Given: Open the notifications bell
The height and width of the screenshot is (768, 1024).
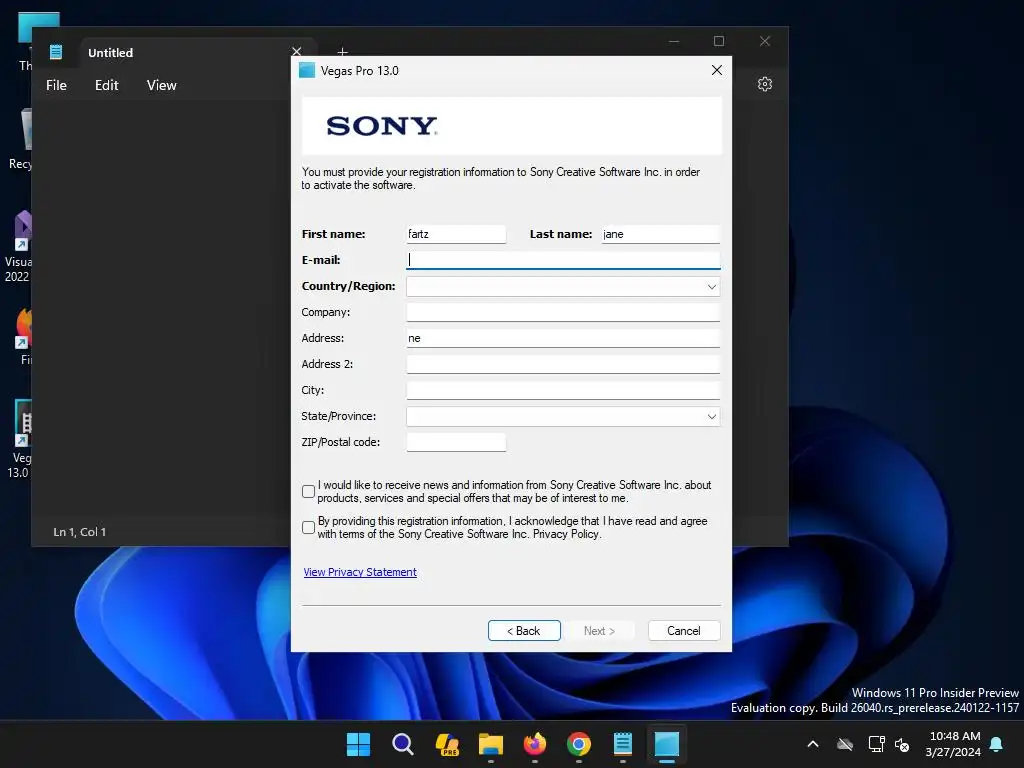Looking at the screenshot, I should coord(996,744).
